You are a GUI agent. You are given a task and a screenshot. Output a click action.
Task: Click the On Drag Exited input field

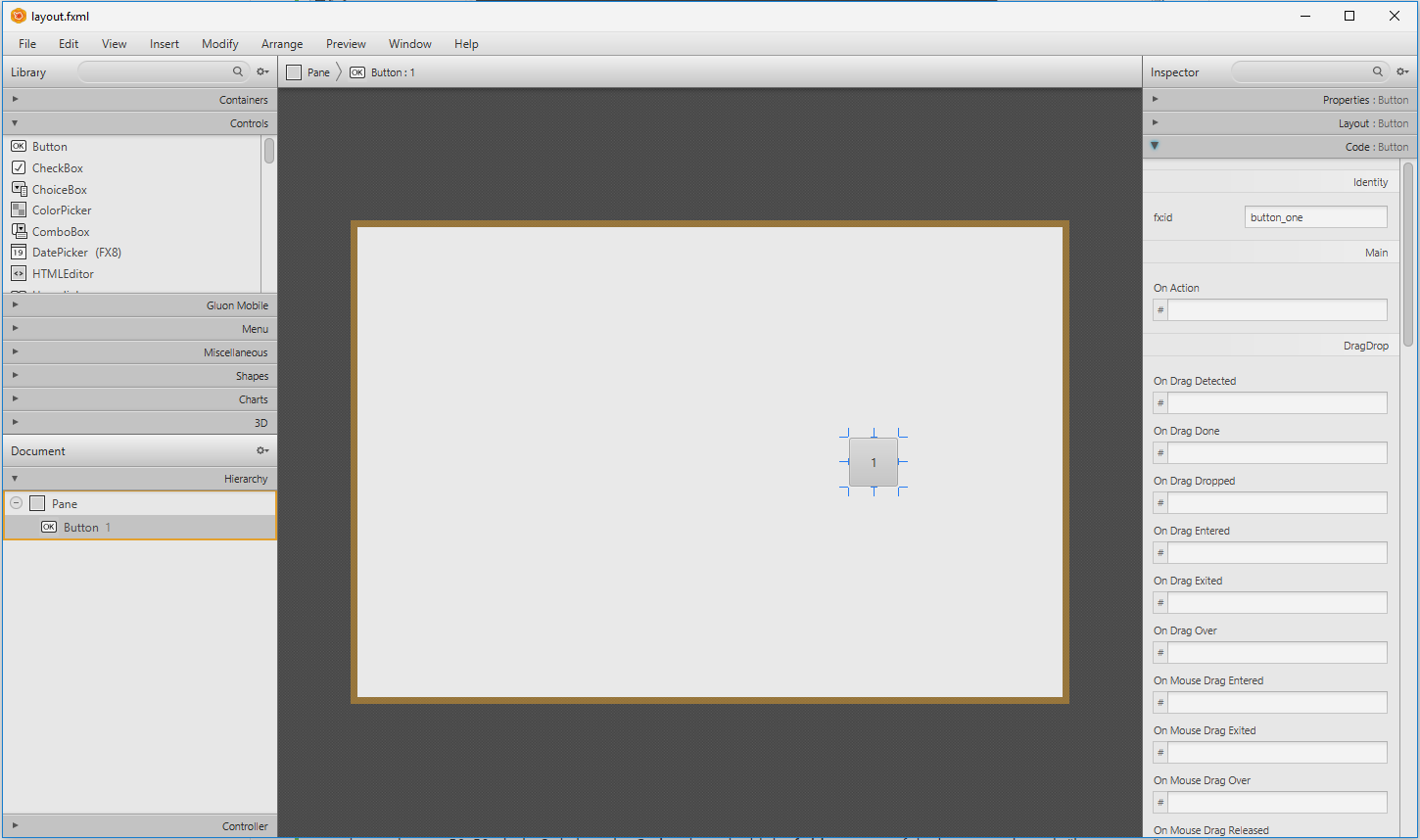point(1277,603)
